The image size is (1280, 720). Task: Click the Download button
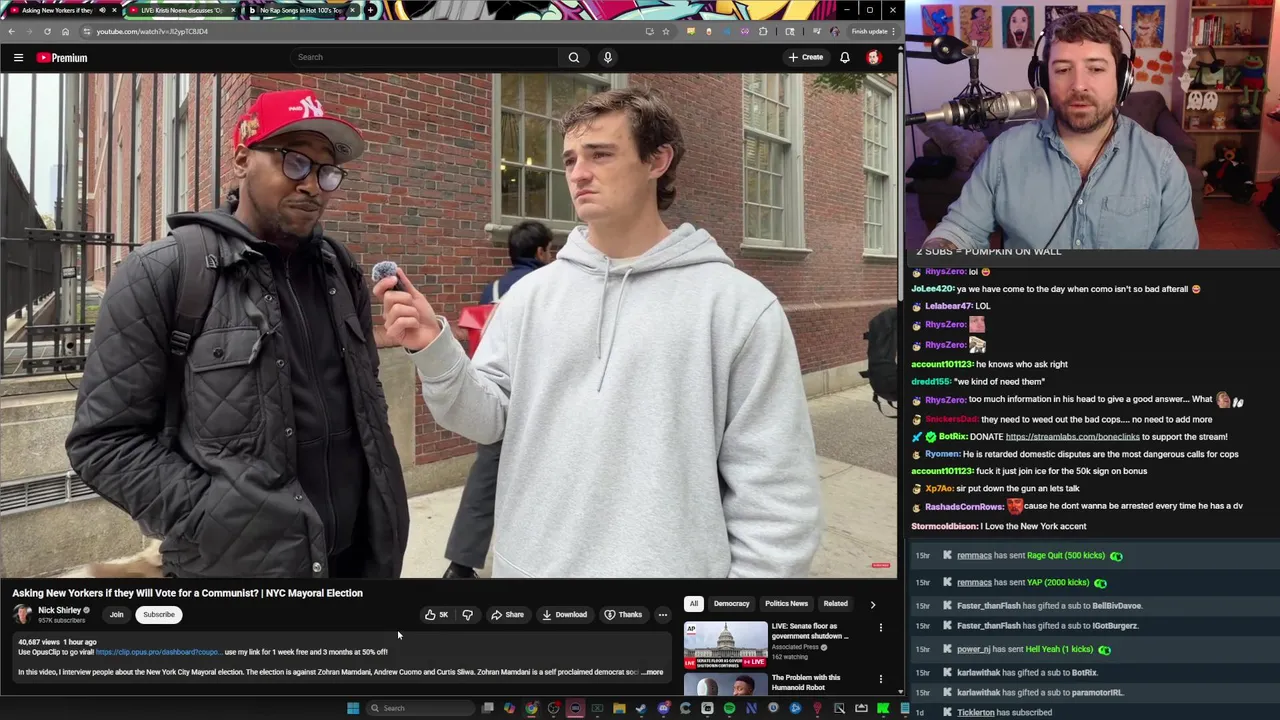(x=565, y=615)
